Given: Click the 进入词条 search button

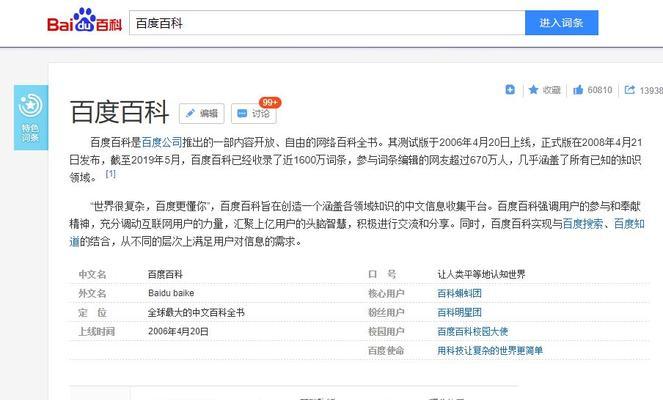Looking at the screenshot, I should (562, 23).
